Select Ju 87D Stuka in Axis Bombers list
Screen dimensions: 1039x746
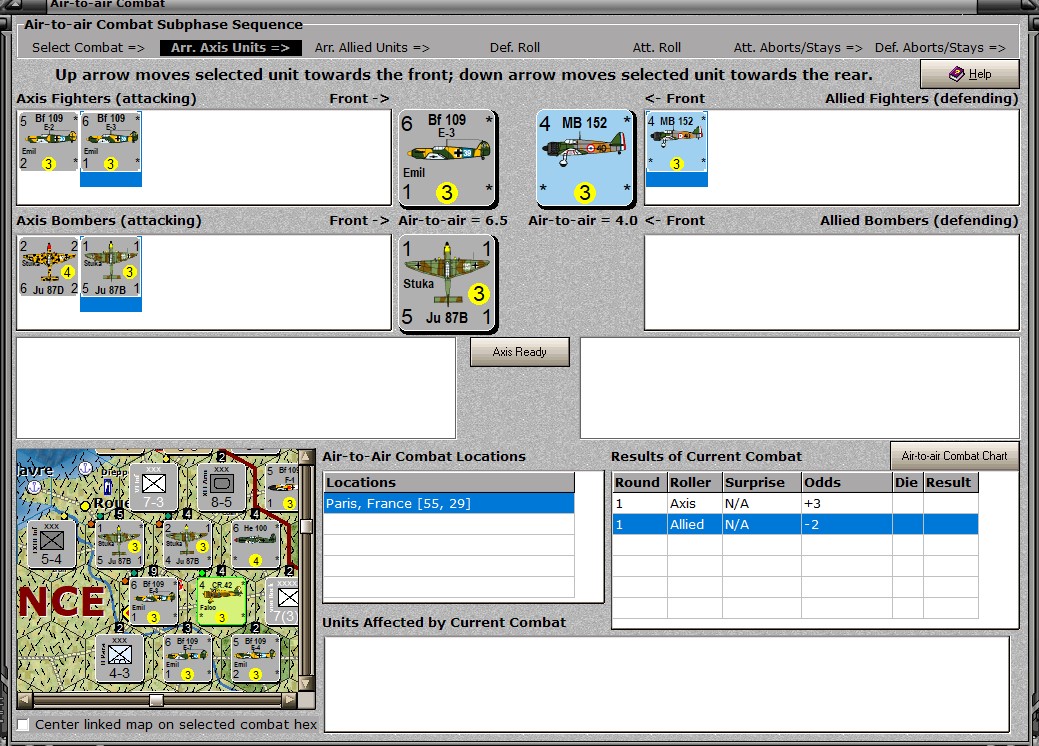pyautogui.click(x=48, y=266)
